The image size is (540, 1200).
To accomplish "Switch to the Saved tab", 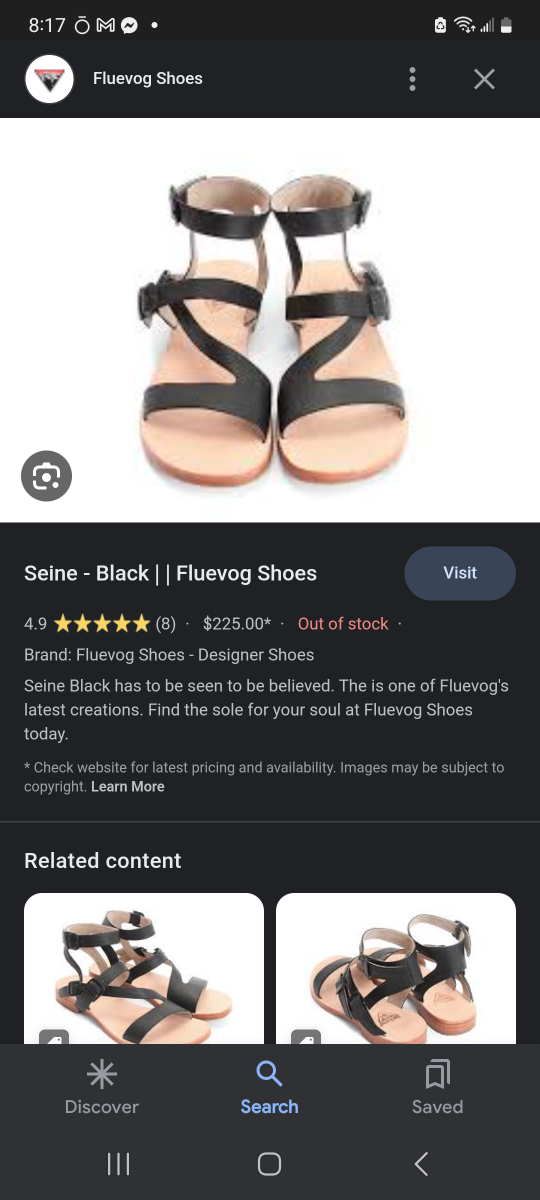I will pos(437,1088).
